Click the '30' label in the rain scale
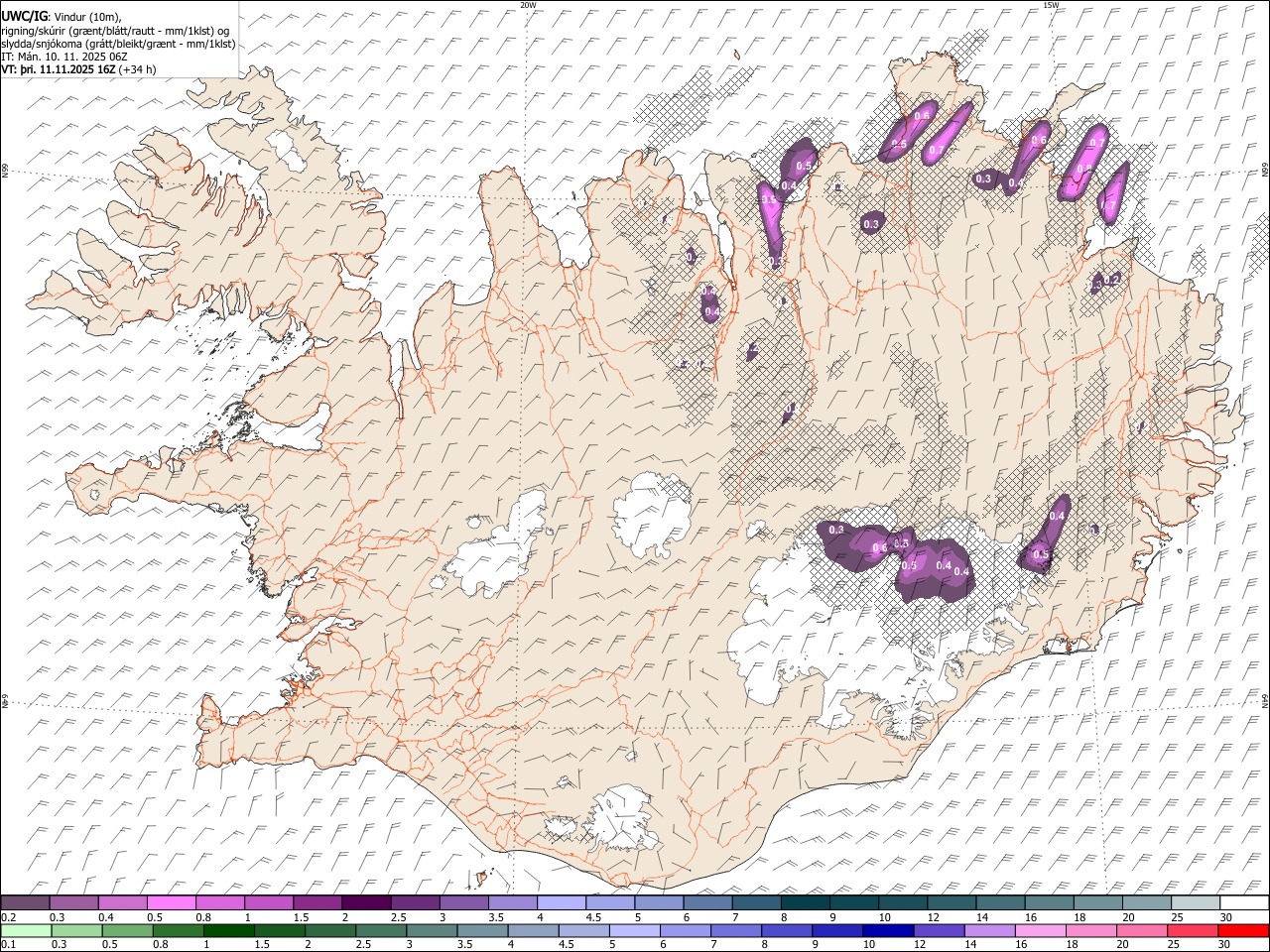 (1224, 944)
